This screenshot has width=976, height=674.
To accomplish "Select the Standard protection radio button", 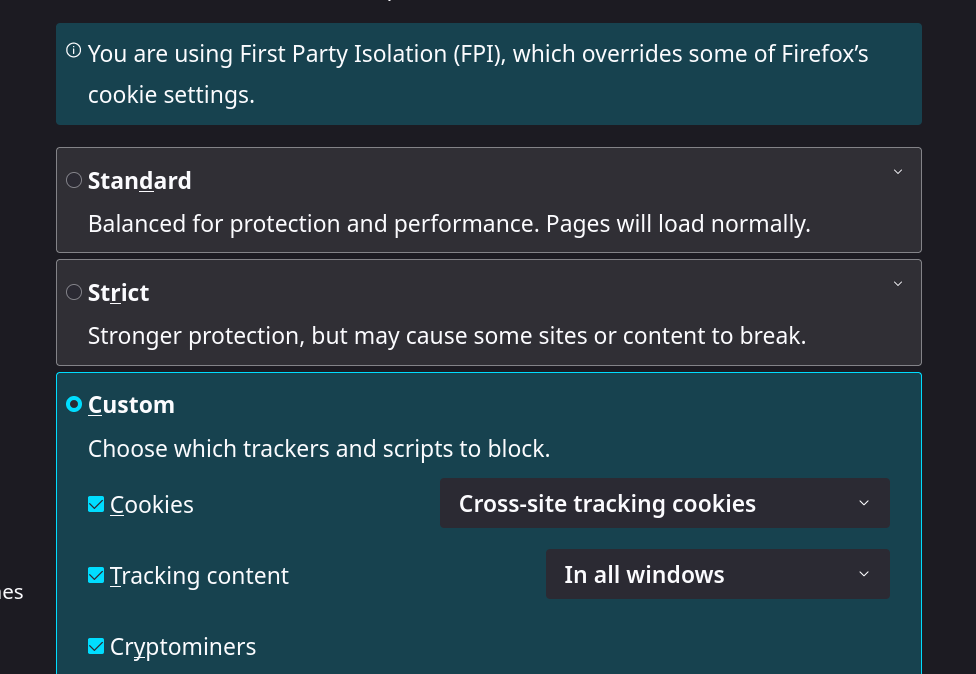I will coord(74,180).
